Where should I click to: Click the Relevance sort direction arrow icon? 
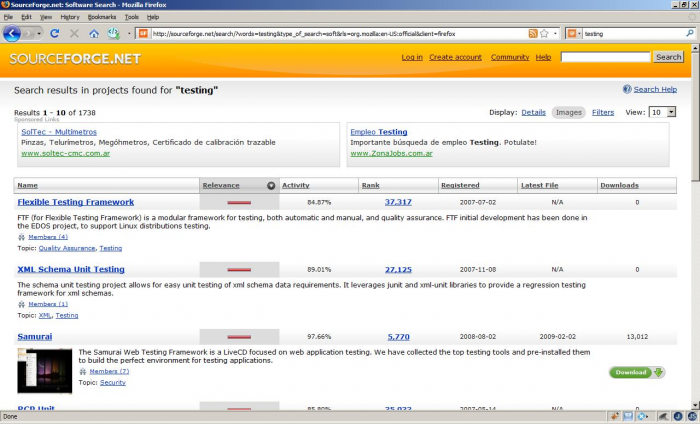271,186
